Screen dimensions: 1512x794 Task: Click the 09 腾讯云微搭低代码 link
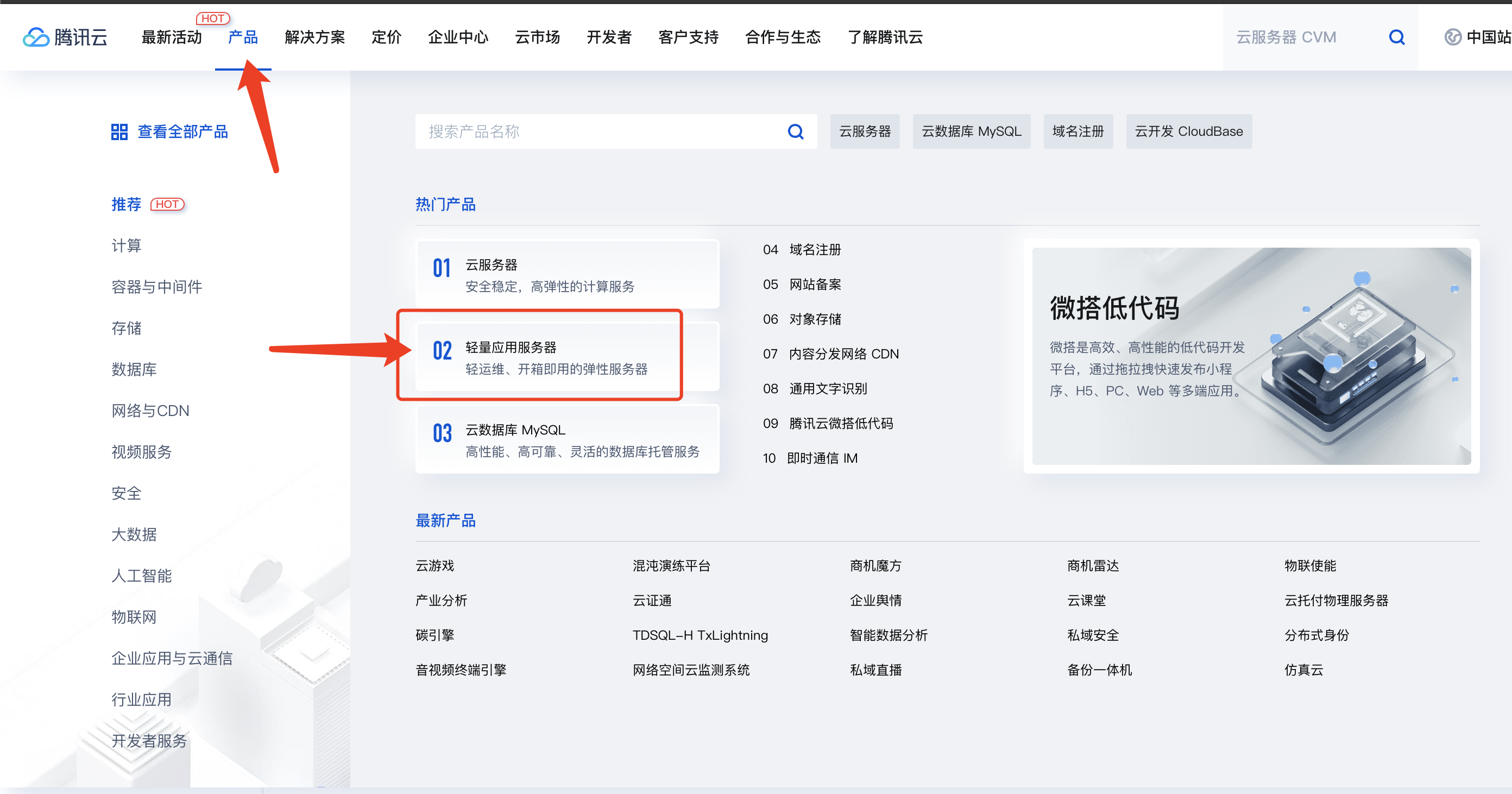[x=828, y=423]
